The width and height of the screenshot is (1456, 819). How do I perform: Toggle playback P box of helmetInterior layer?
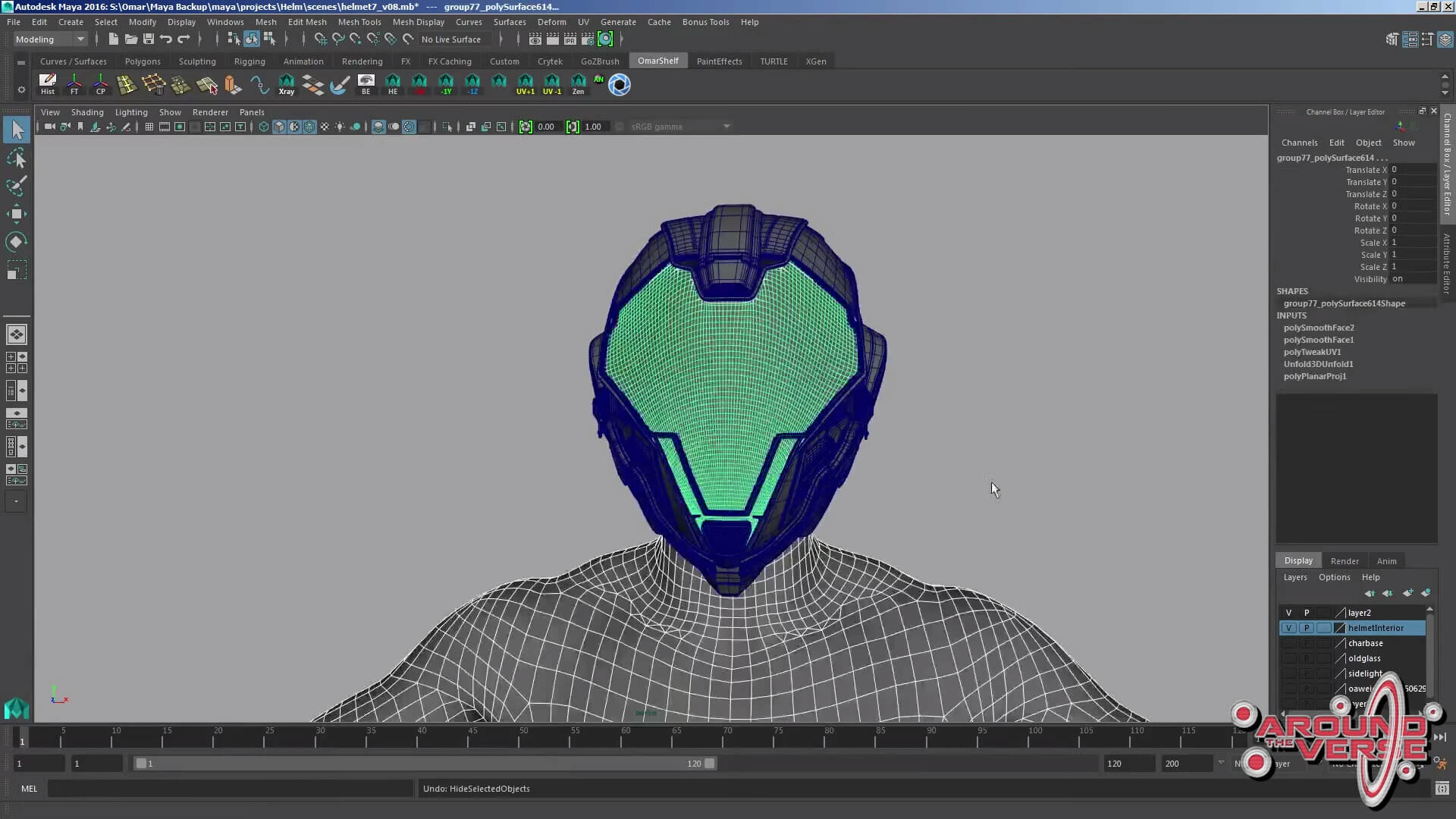[x=1307, y=628]
